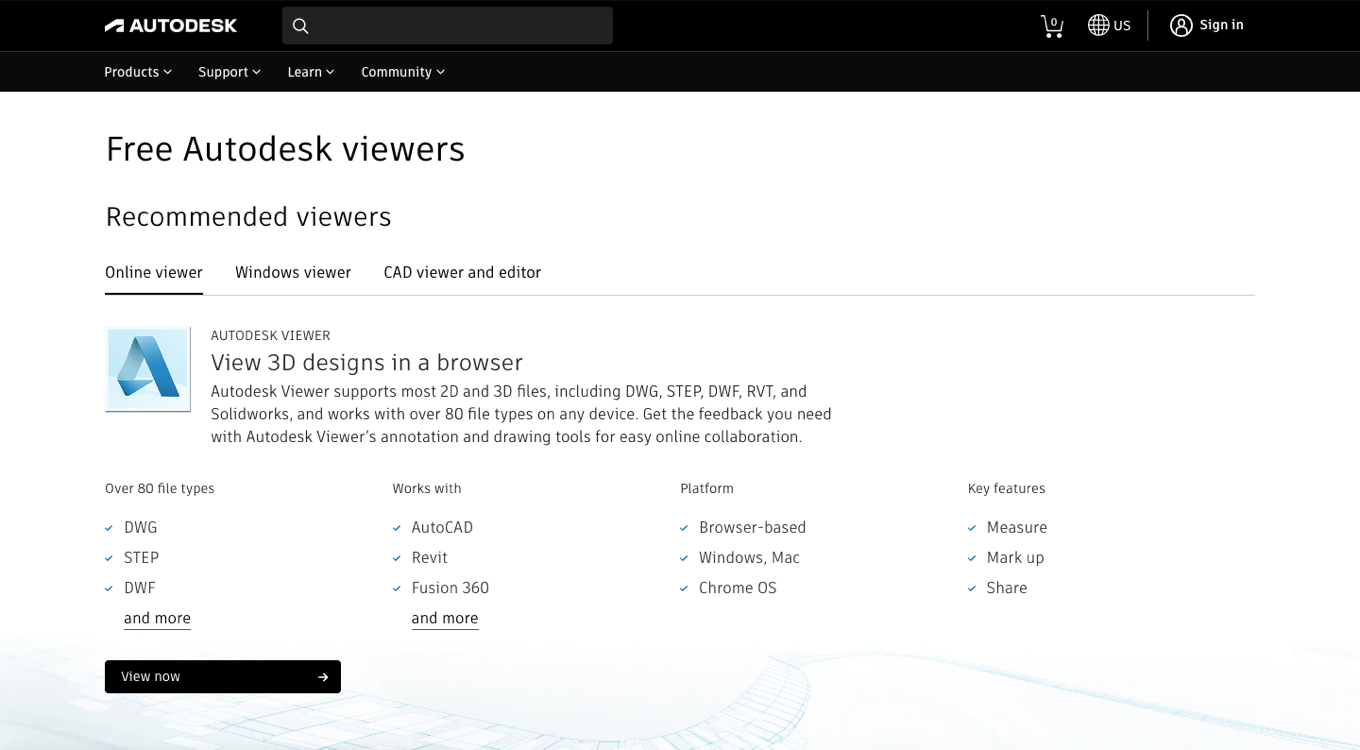Image resolution: width=1360 pixels, height=750 pixels.
Task: Expand the Support dropdown menu
Action: tap(229, 72)
